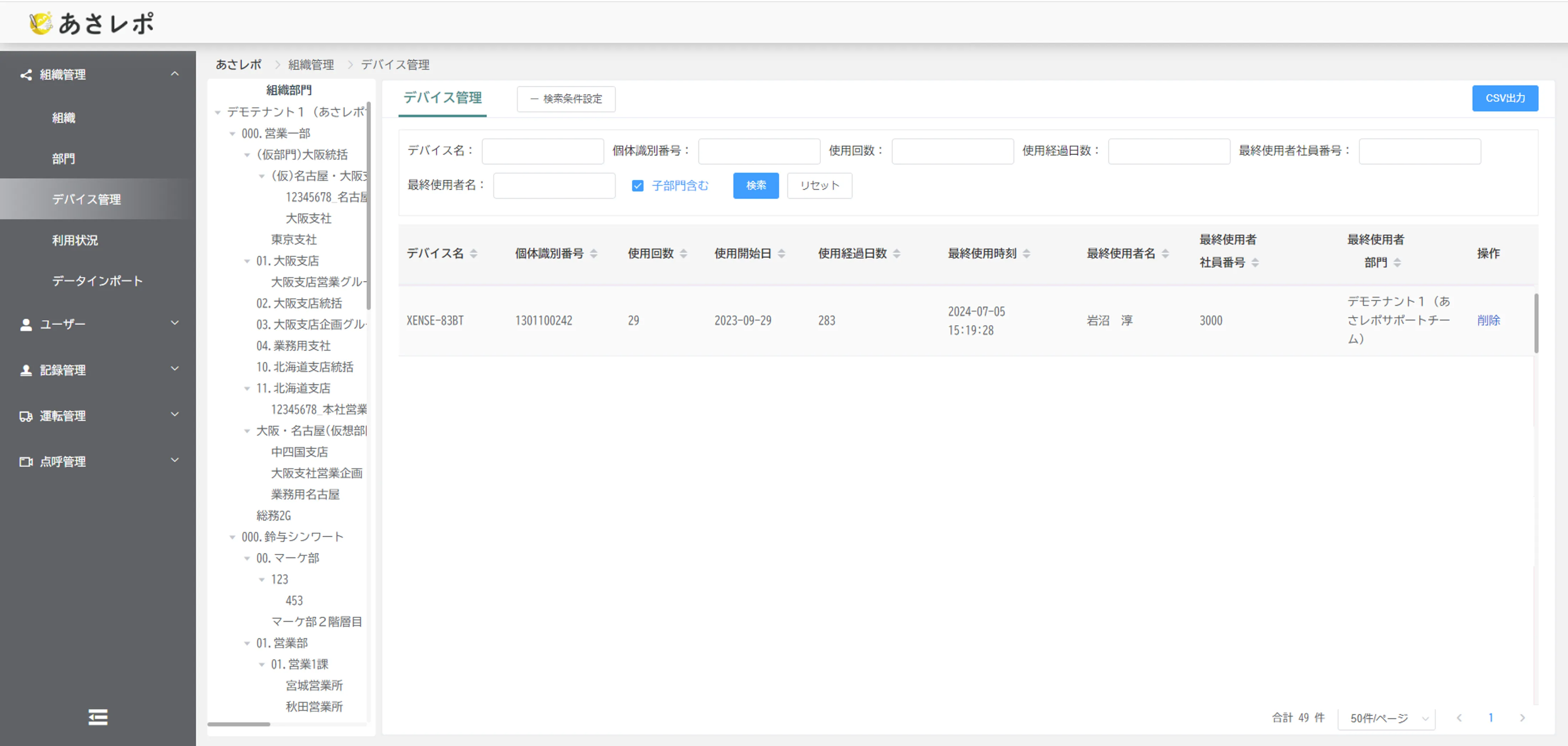Sort by 最終使用者 部門 column arrows

1397,262
